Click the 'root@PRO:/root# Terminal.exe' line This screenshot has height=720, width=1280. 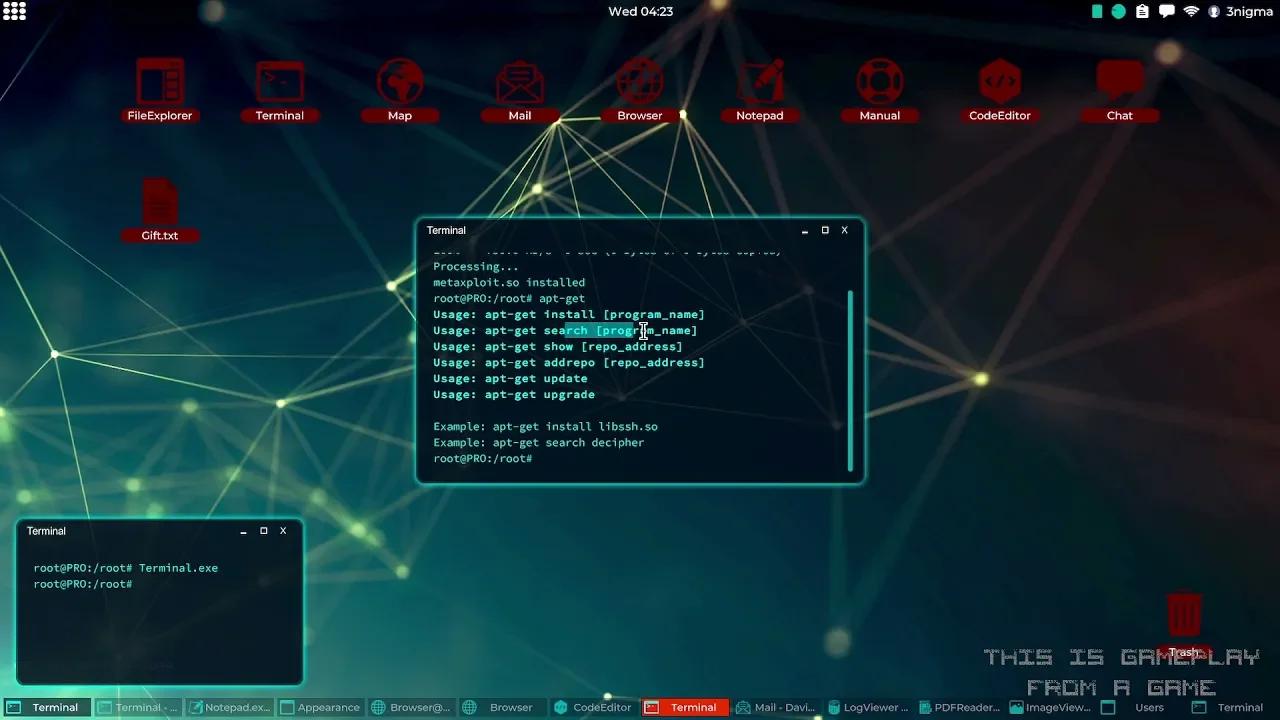click(126, 568)
